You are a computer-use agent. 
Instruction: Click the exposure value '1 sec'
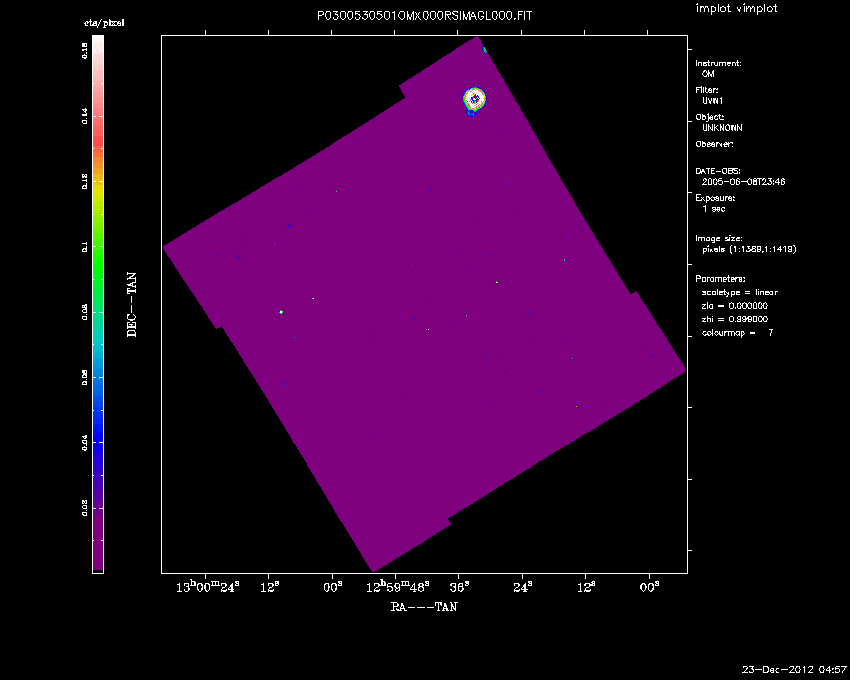pyautogui.click(x=713, y=209)
